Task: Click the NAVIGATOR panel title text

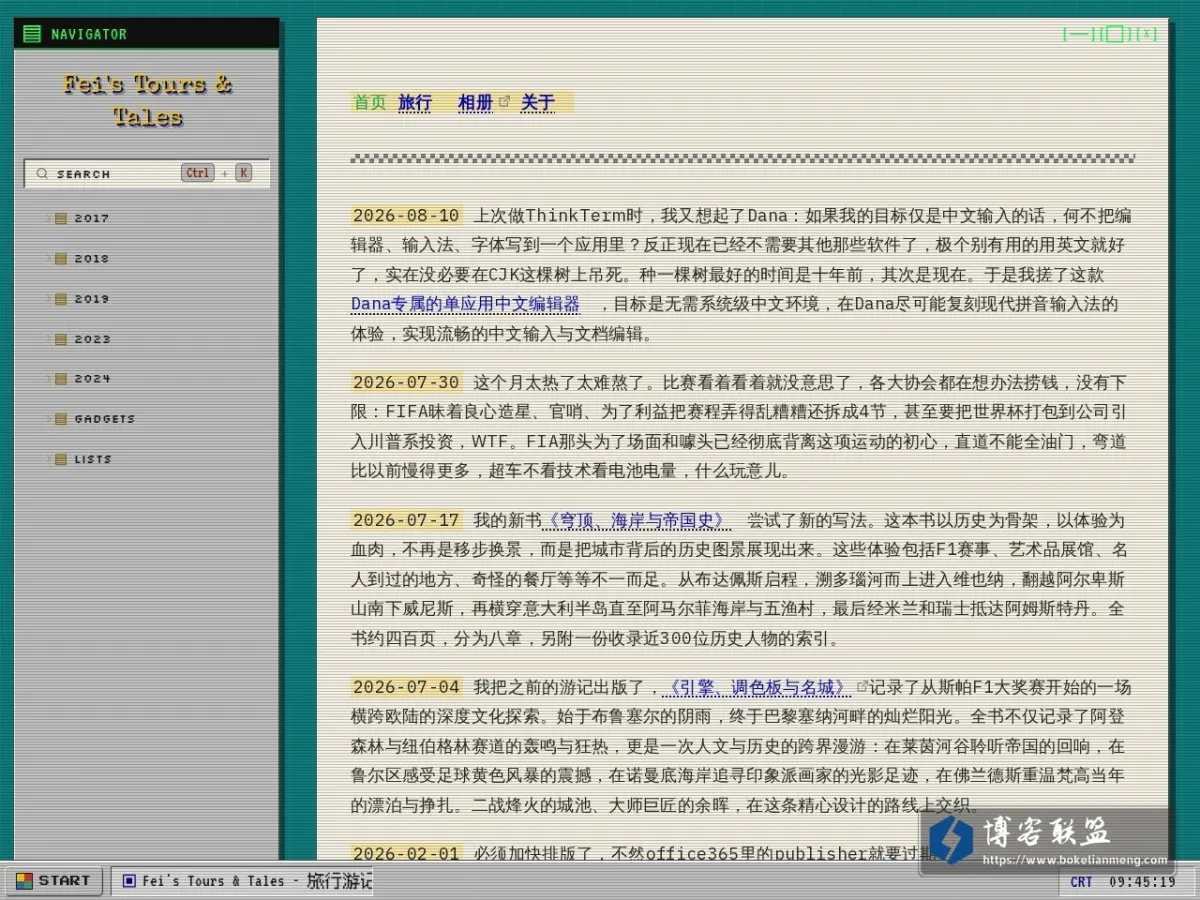Action: tap(89, 34)
